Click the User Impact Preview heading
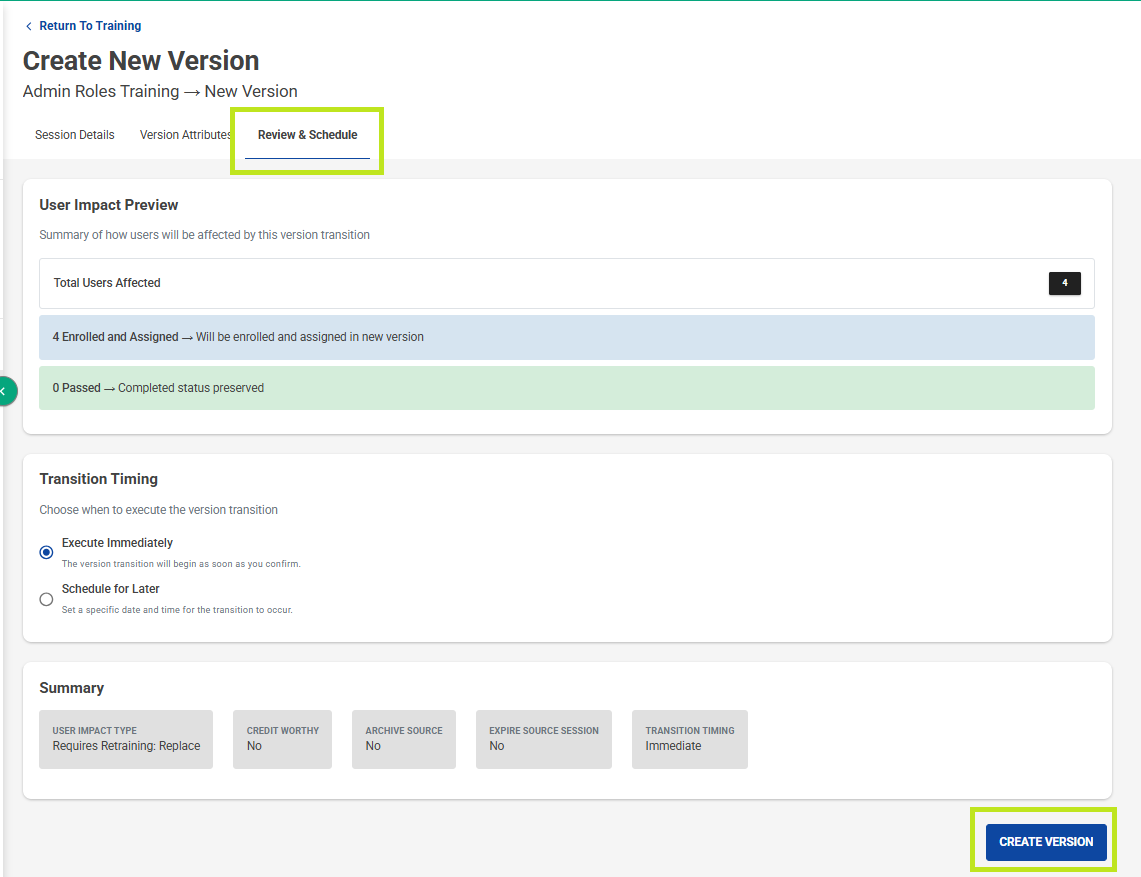1141x877 pixels. pyautogui.click(x=109, y=205)
